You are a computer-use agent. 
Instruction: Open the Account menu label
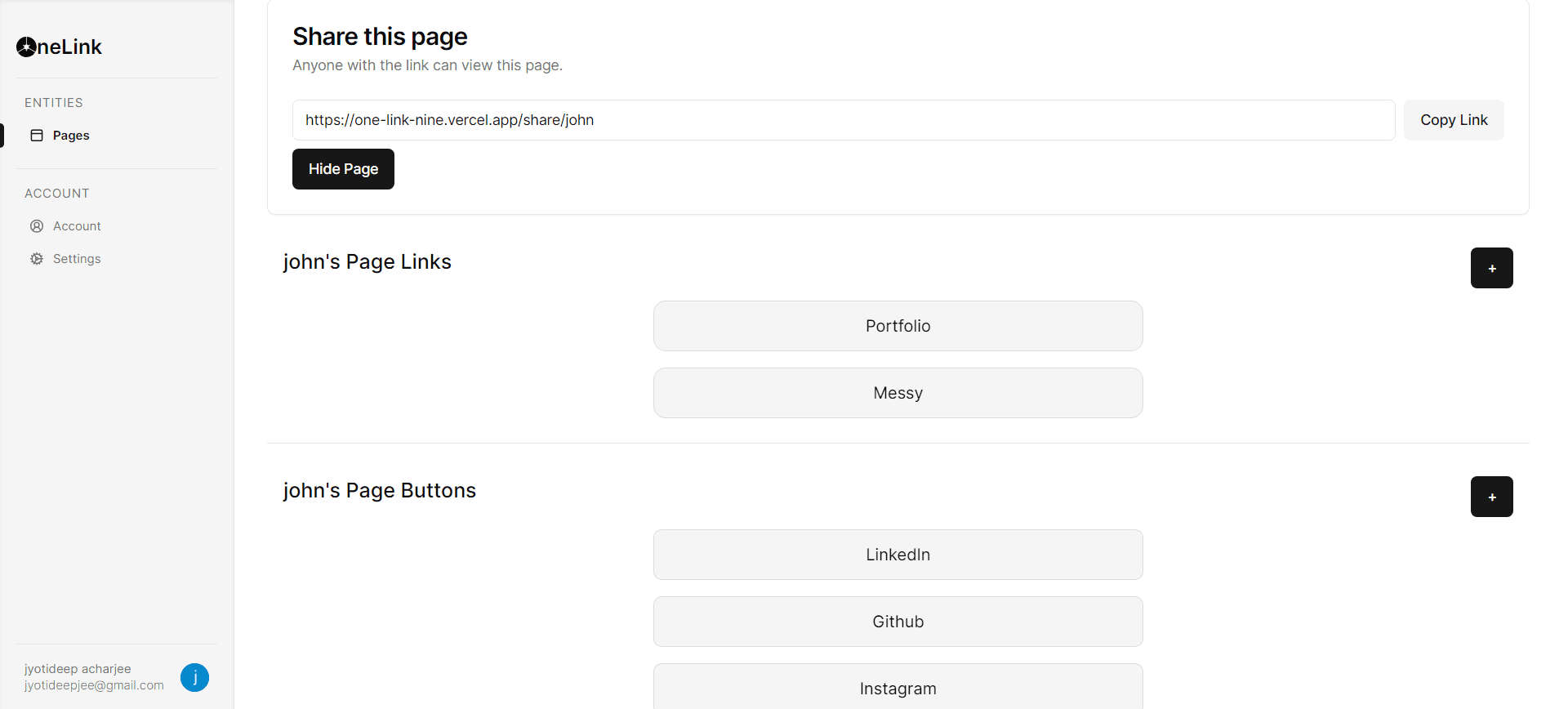77,226
